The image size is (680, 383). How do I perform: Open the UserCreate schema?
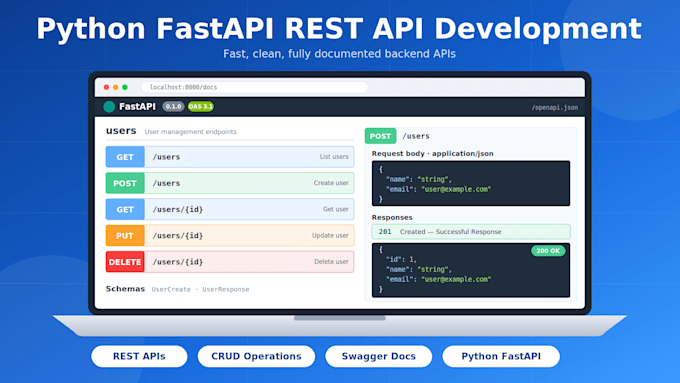tap(171, 289)
